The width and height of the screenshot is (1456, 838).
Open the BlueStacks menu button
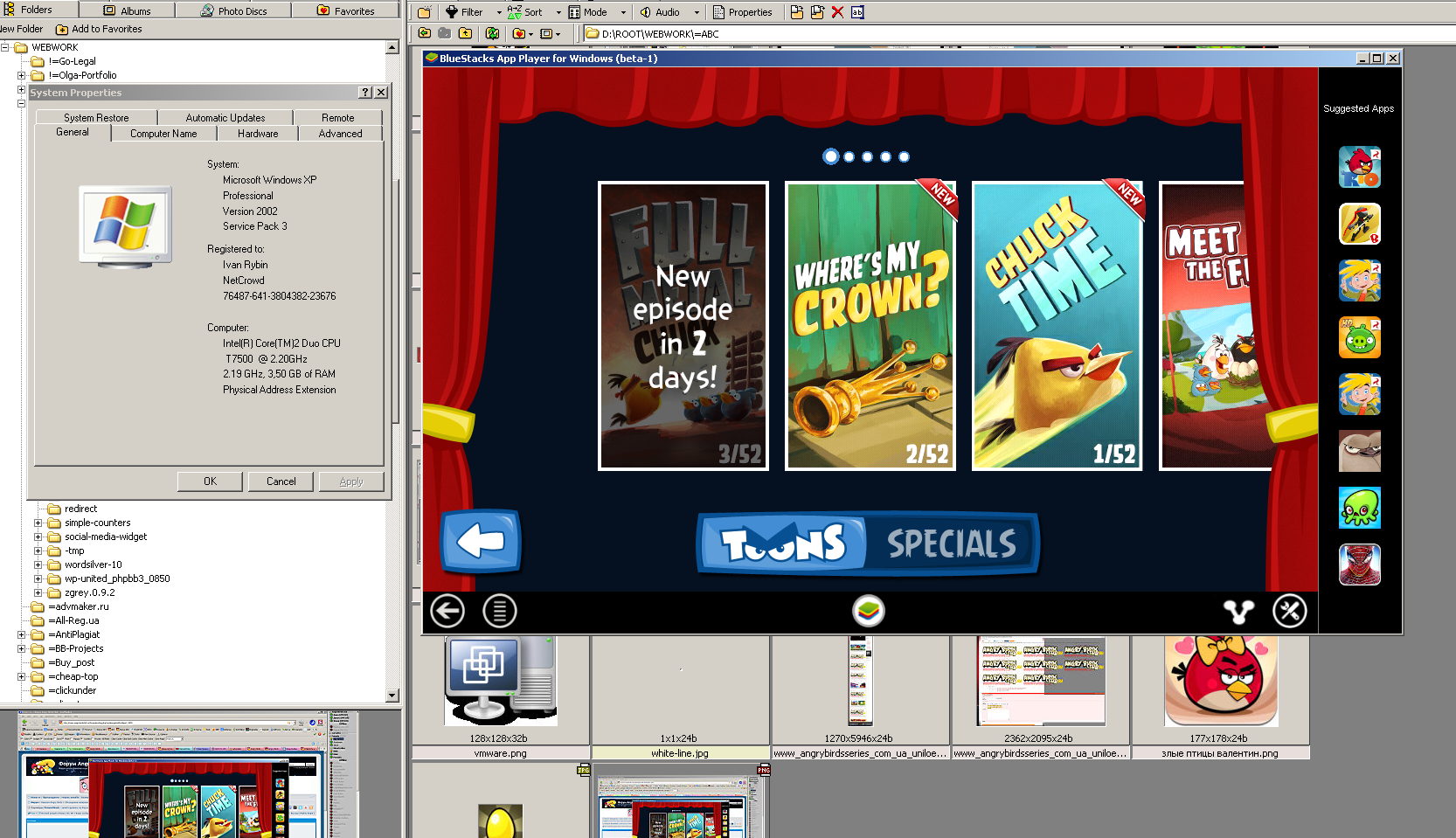(x=500, y=611)
